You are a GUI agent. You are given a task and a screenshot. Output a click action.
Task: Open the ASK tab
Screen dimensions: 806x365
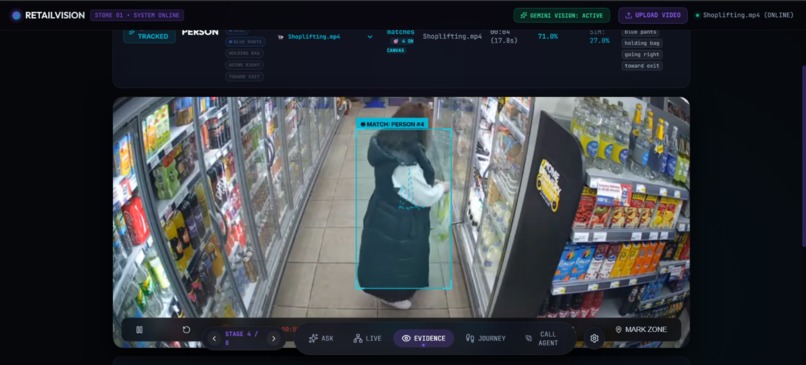point(321,338)
